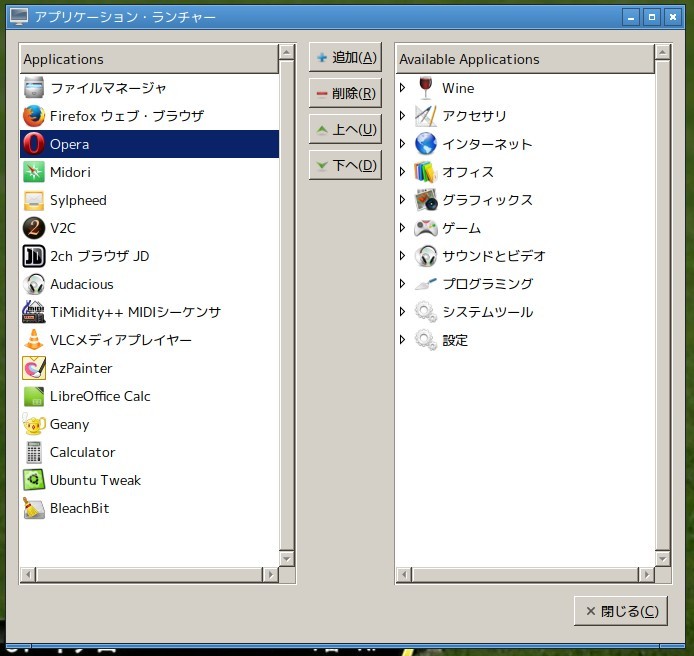Screen dimensions: 694x656
Task: Click the Geany teapot icon
Action: [x=34, y=424]
